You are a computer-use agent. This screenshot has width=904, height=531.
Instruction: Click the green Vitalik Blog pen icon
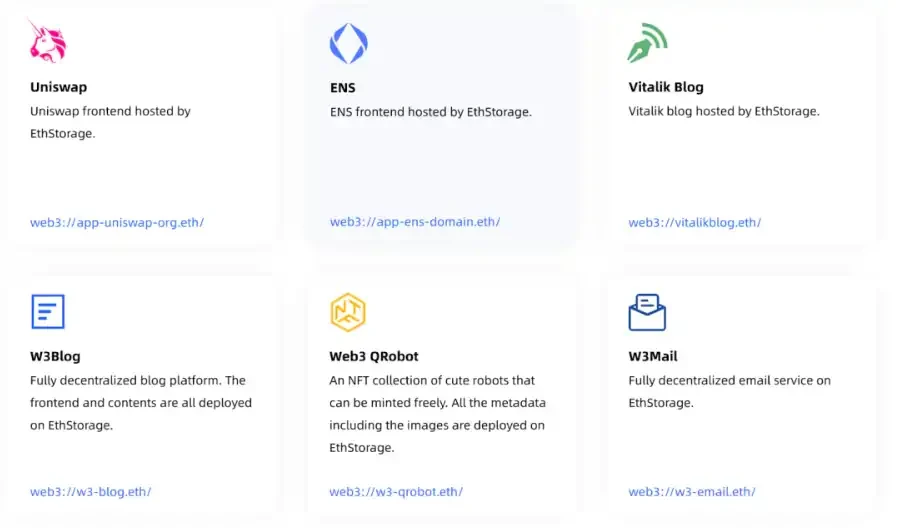click(x=647, y=42)
